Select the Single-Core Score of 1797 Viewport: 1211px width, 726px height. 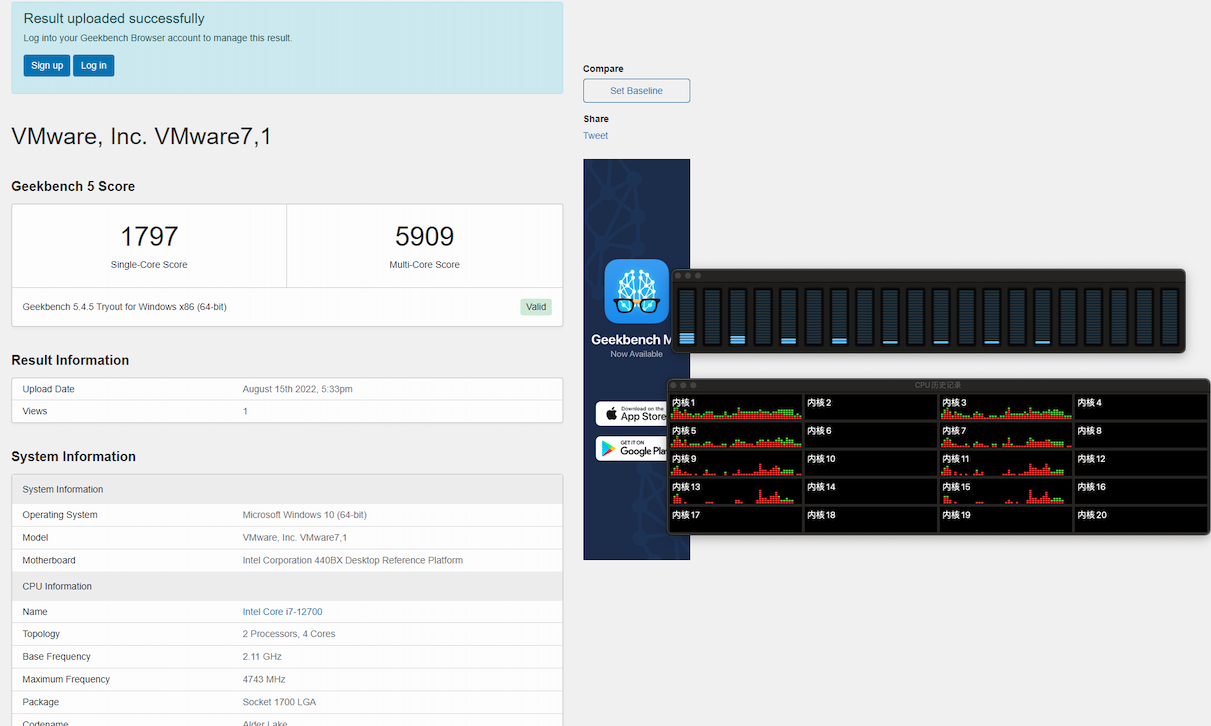coord(148,236)
